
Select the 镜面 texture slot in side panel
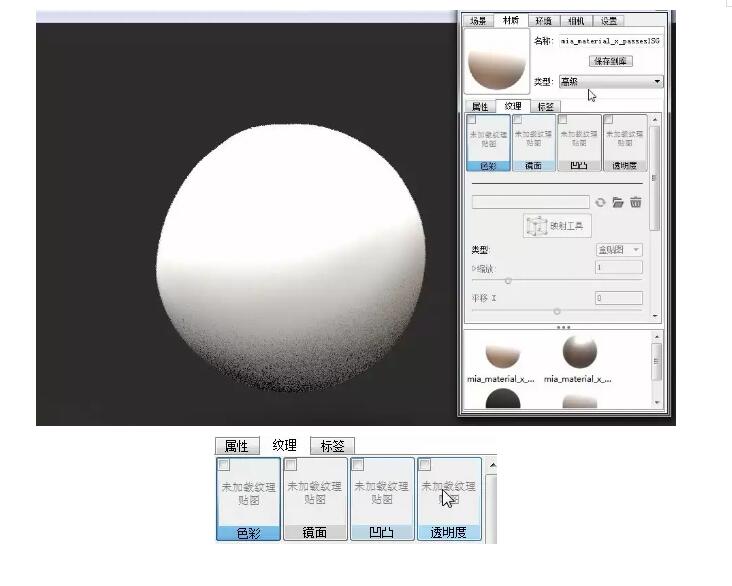point(534,142)
